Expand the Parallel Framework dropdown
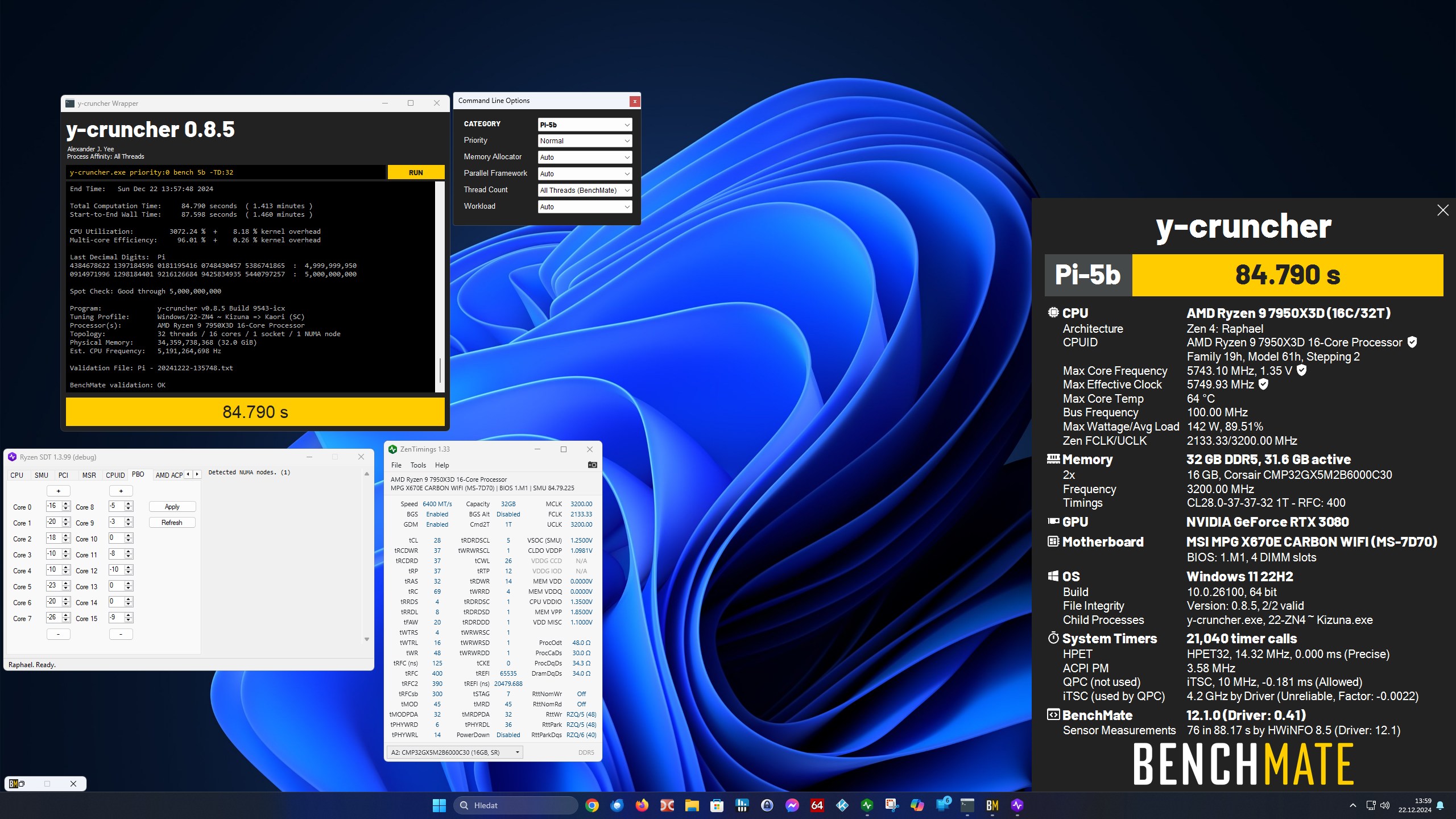Screen dimensions: 1456x819 click(585, 174)
